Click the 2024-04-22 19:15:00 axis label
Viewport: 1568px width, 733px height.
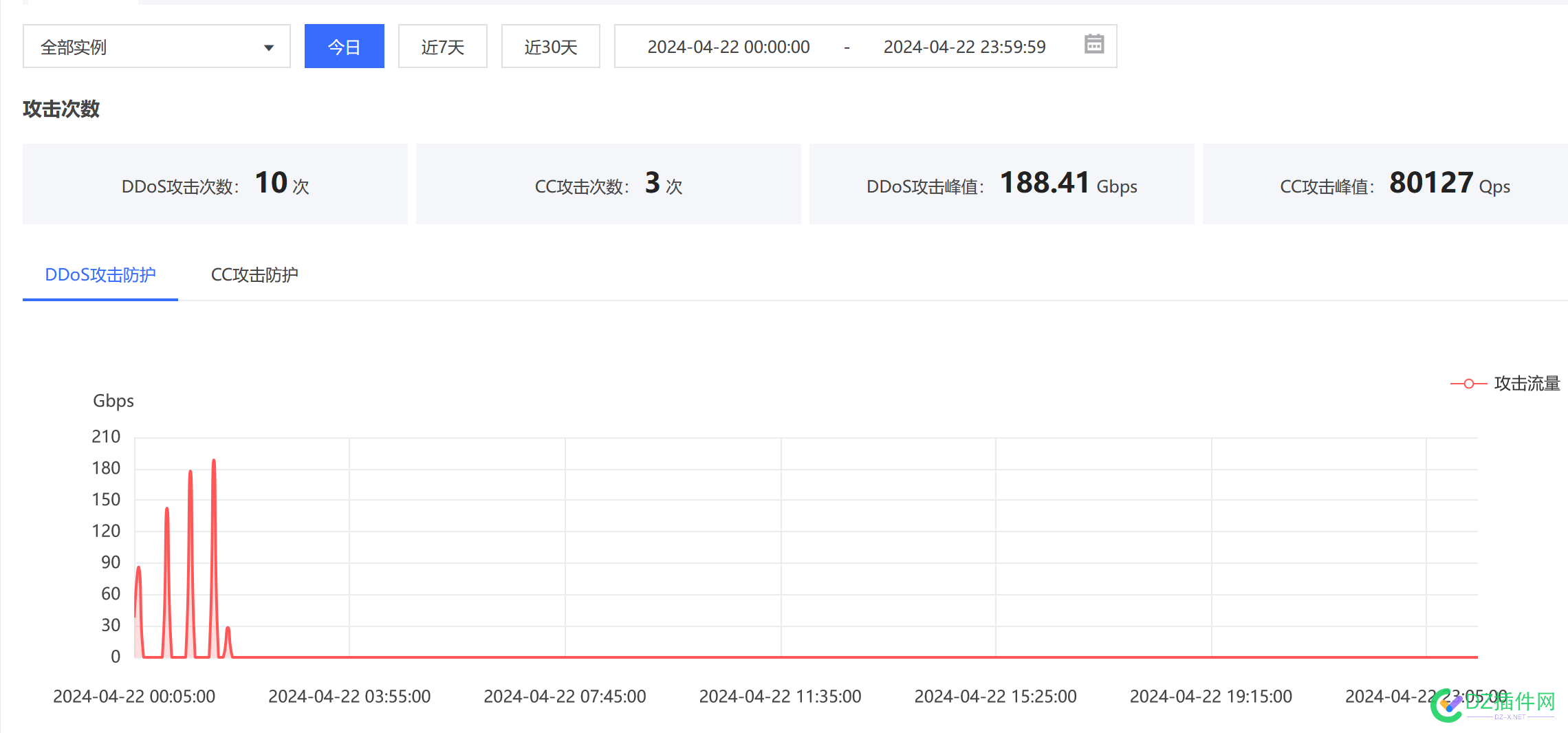pyautogui.click(x=1211, y=697)
